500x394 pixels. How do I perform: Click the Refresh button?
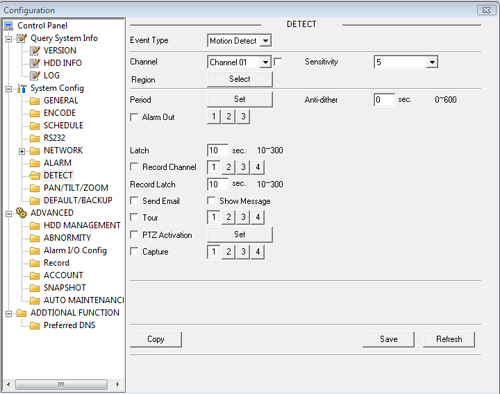pos(449,339)
